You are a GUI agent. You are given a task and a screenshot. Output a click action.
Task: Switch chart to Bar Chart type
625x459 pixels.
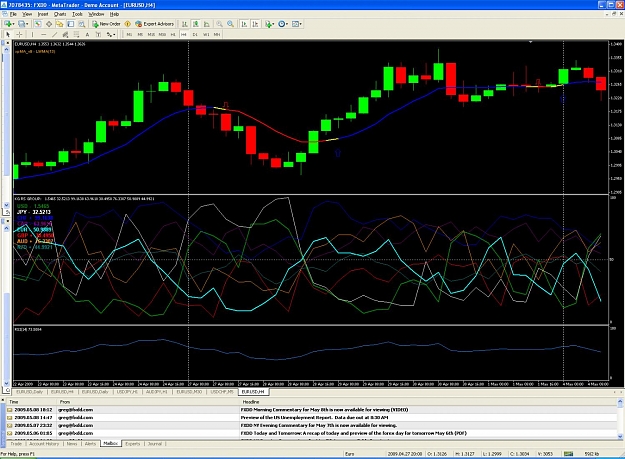(x=185, y=24)
